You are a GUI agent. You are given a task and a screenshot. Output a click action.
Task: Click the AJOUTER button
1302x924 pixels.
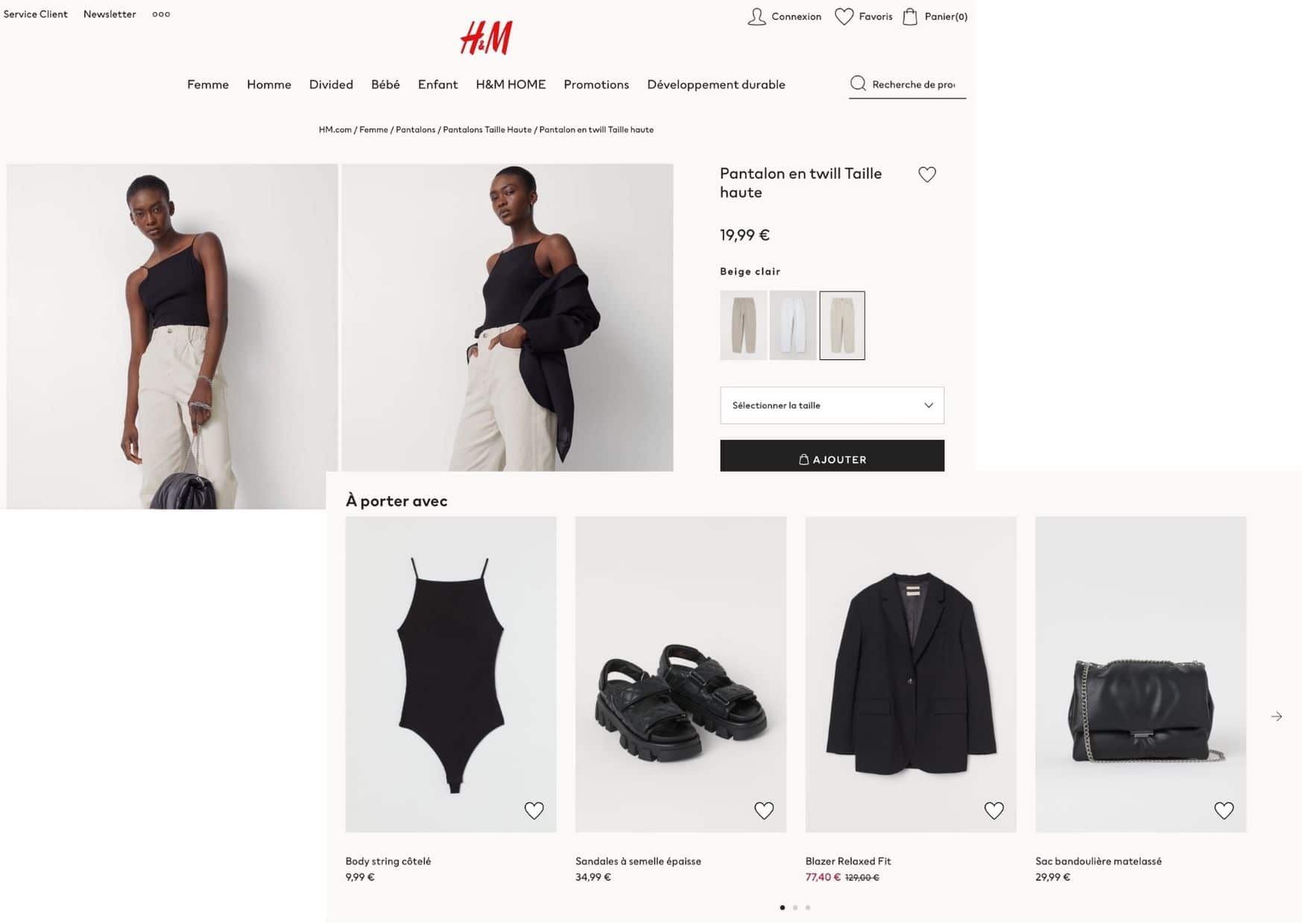coord(832,456)
